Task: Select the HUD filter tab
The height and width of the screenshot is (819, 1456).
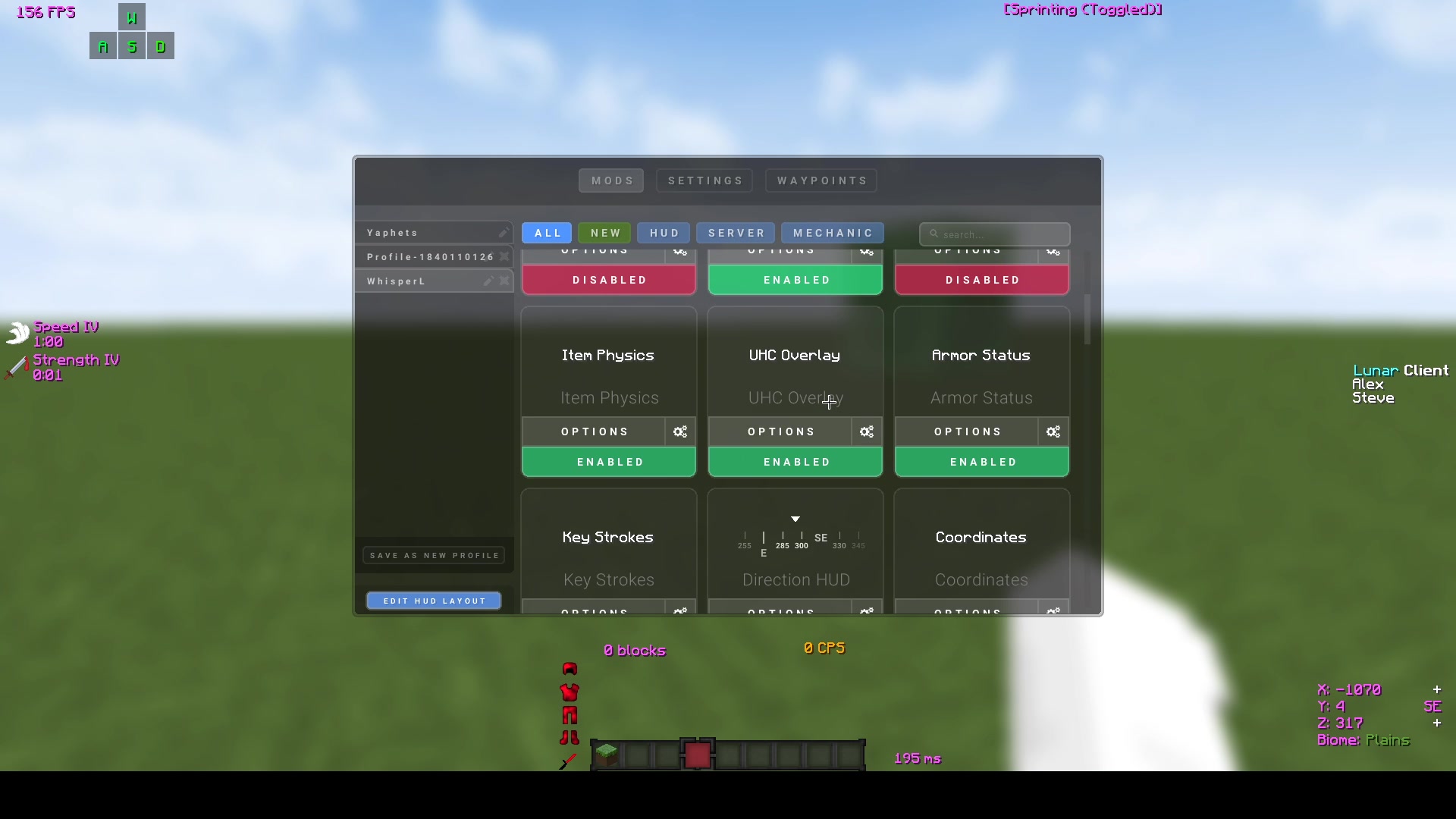Action: click(x=664, y=232)
